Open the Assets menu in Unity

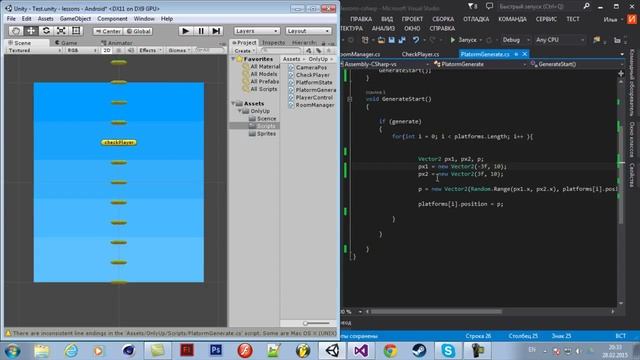(x=45, y=19)
